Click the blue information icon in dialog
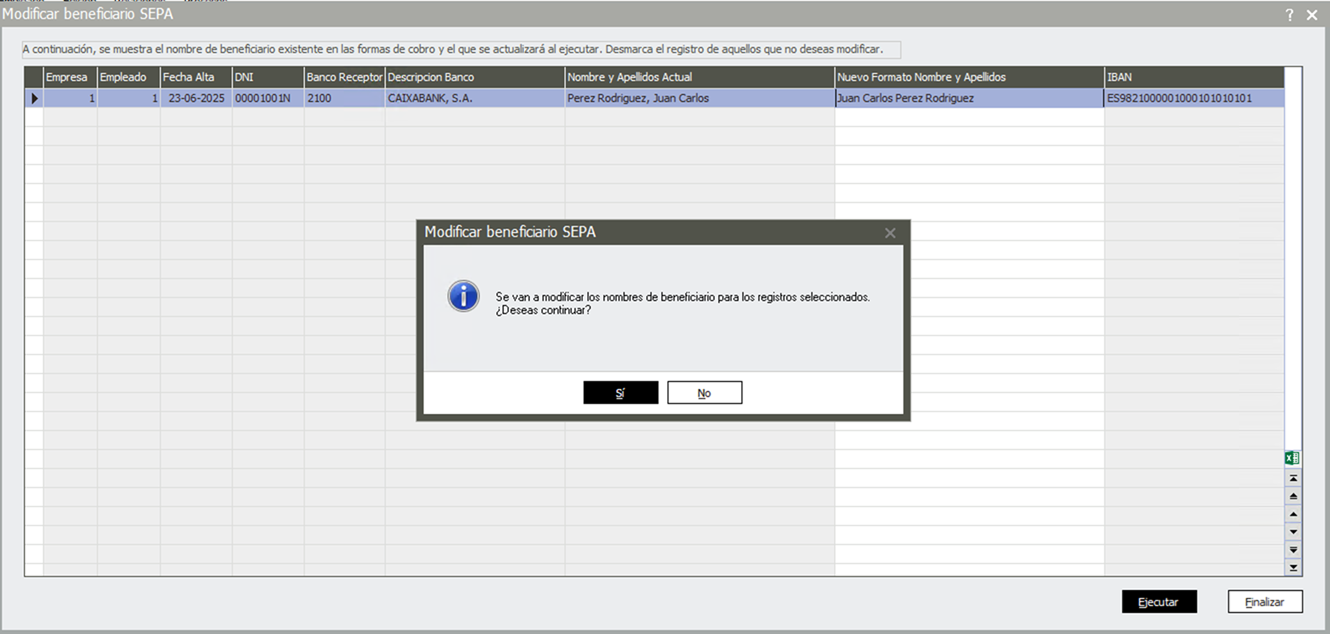The width and height of the screenshot is (1330, 634). (x=463, y=296)
